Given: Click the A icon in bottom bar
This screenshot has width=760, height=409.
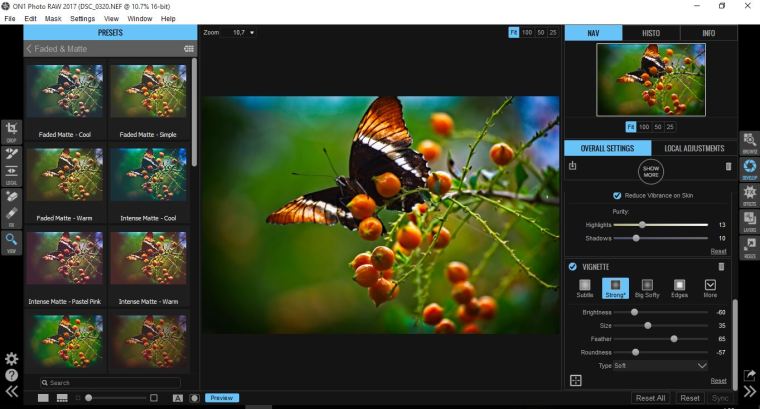Looking at the screenshot, I should [x=178, y=398].
